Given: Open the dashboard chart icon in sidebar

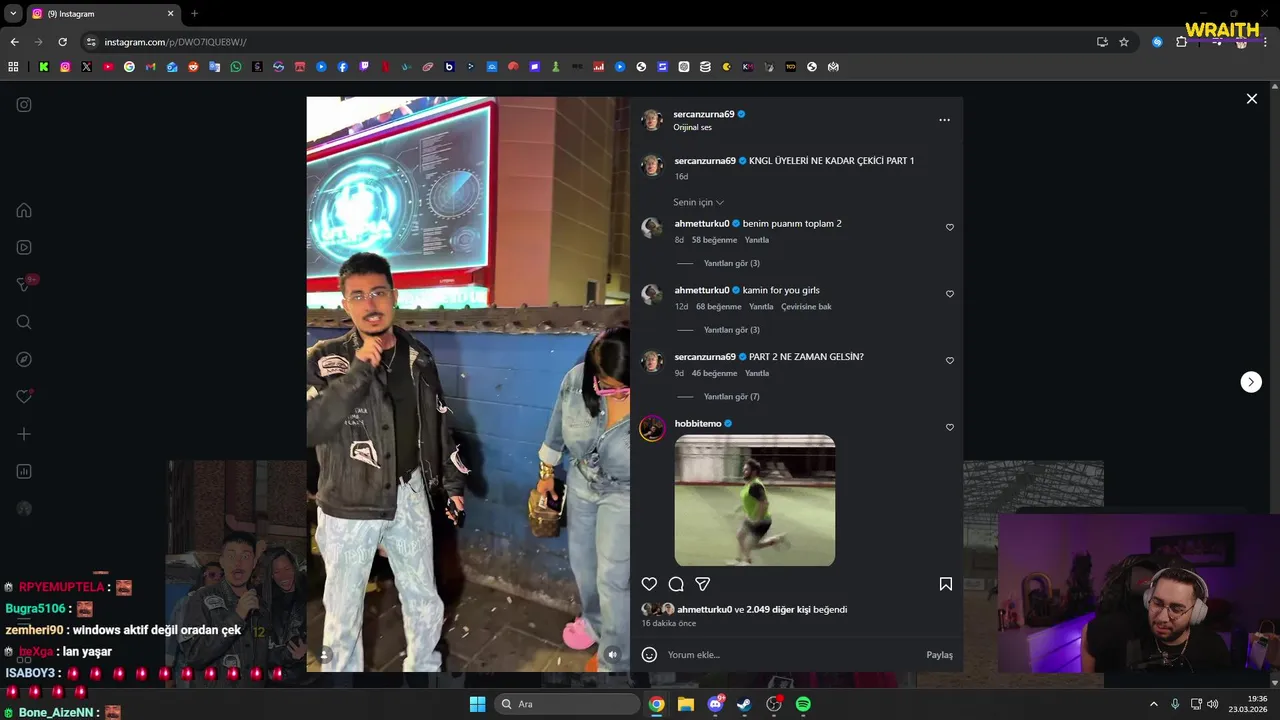Looking at the screenshot, I should [x=24, y=471].
